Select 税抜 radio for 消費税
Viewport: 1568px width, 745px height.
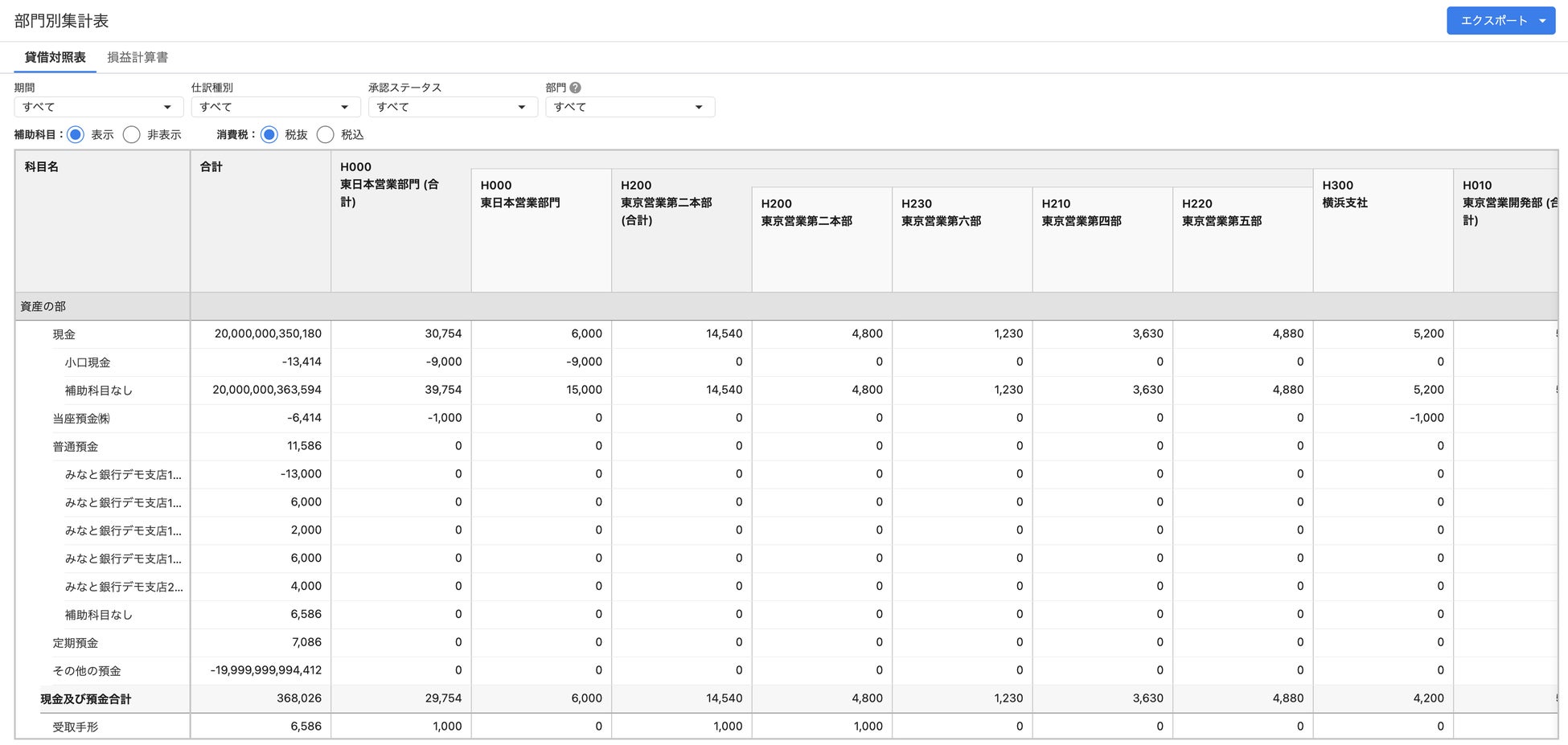[269, 135]
